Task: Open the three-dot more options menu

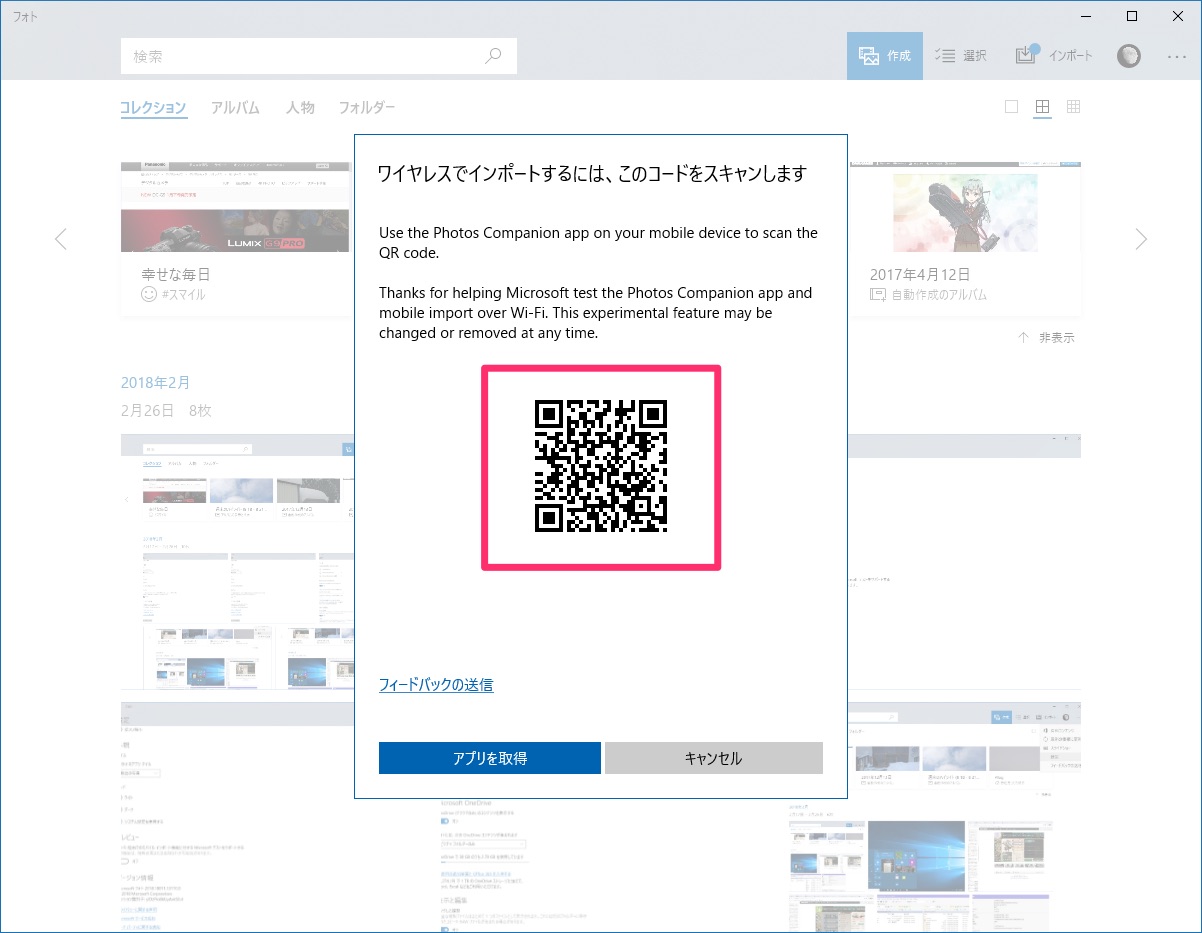Action: pos(1175,56)
